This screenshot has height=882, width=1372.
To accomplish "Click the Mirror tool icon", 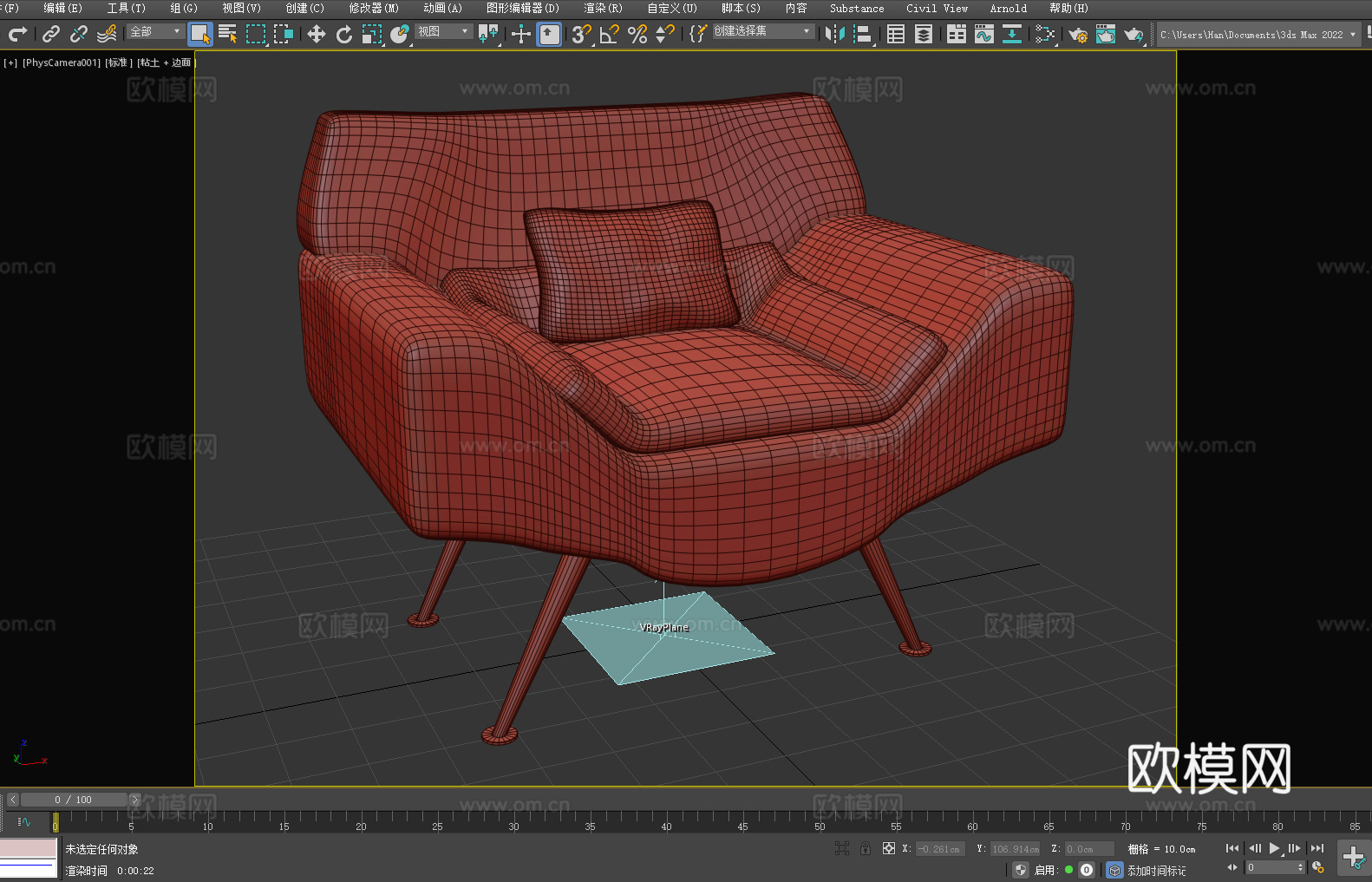I will (835, 35).
